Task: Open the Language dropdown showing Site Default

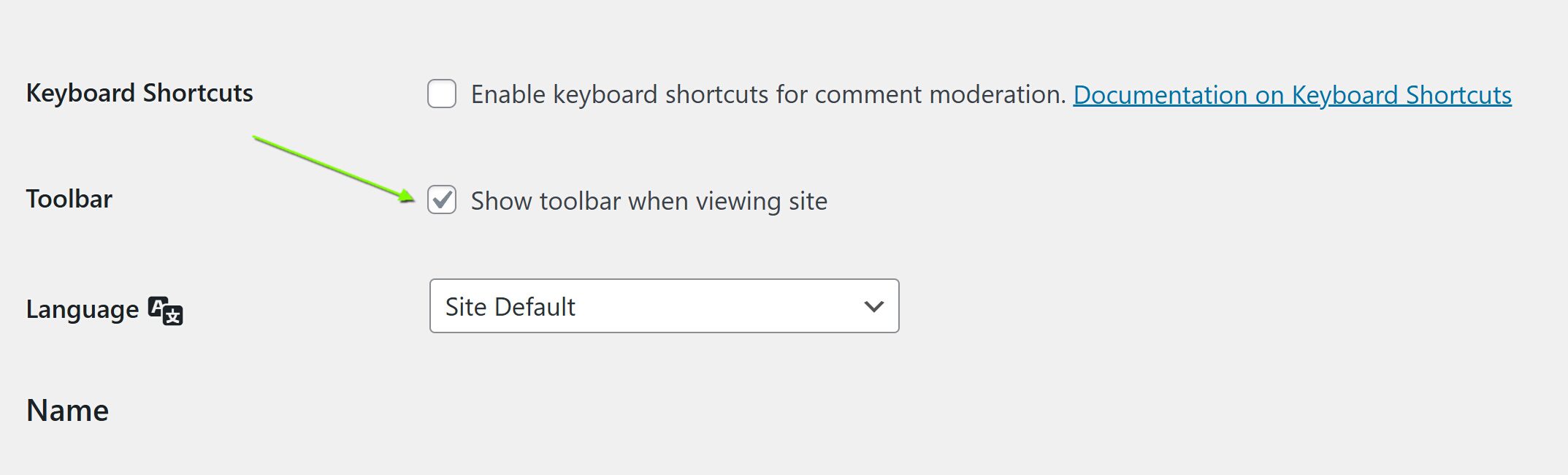Action: [665, 306]
